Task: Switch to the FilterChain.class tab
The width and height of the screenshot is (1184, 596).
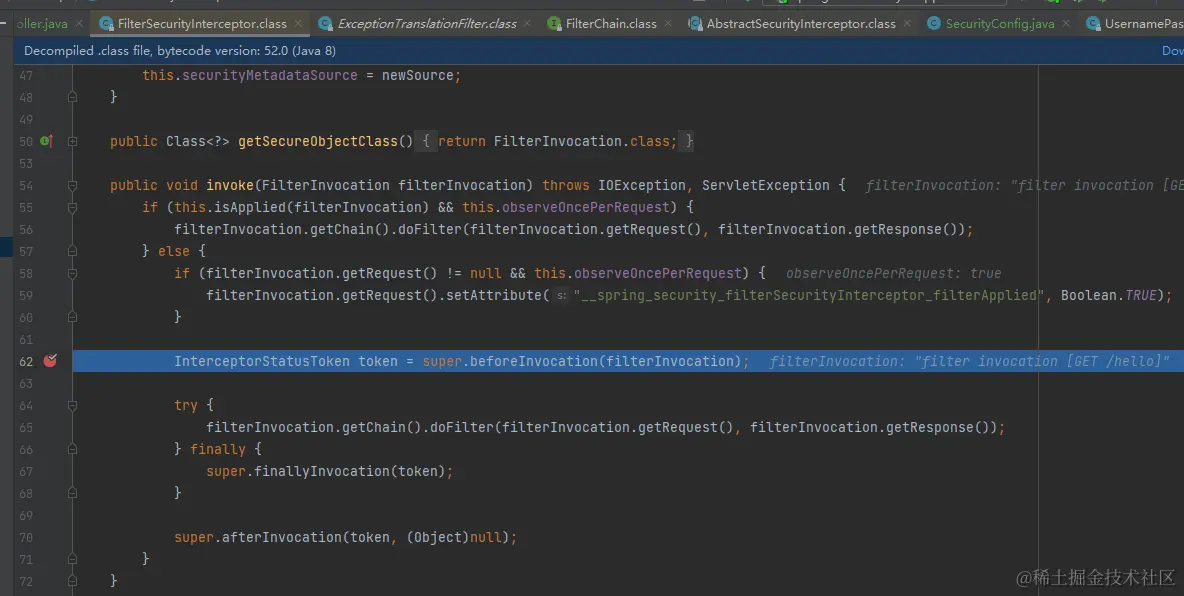Action: pos(611,24)
